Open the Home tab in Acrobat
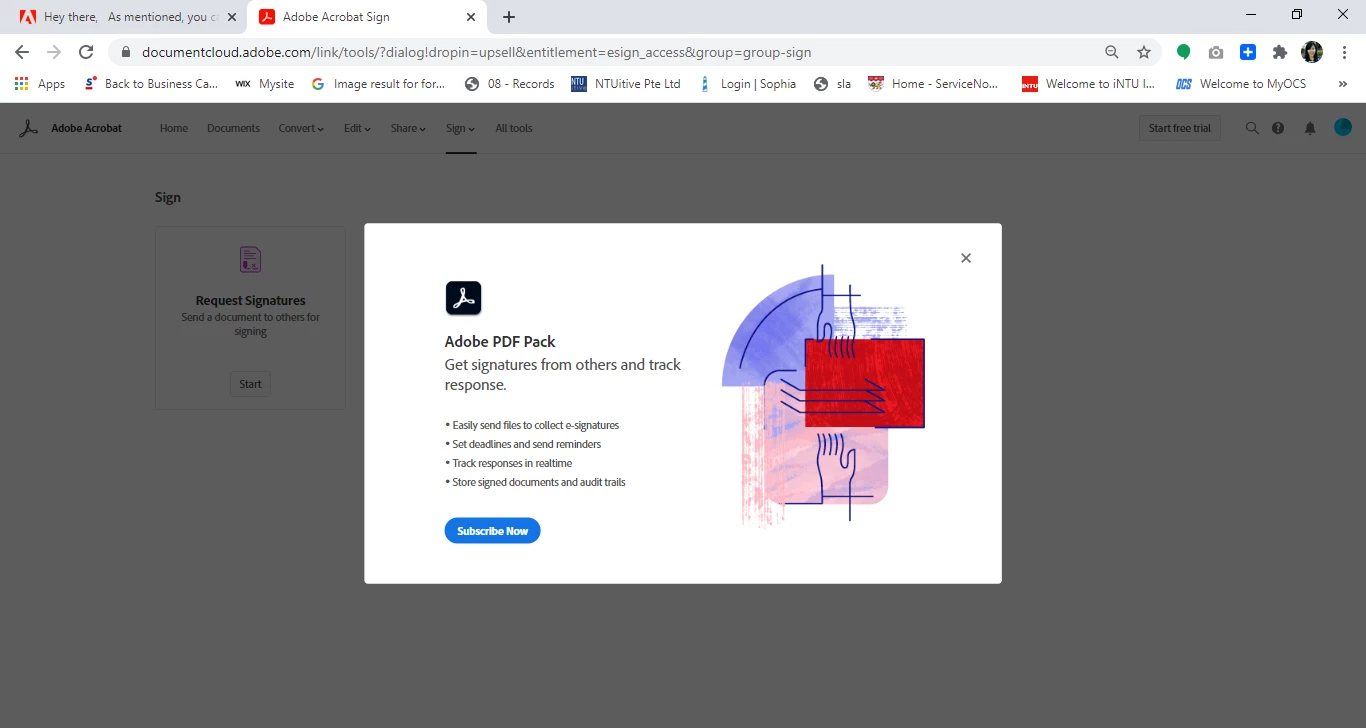 (x=174, y=128)
